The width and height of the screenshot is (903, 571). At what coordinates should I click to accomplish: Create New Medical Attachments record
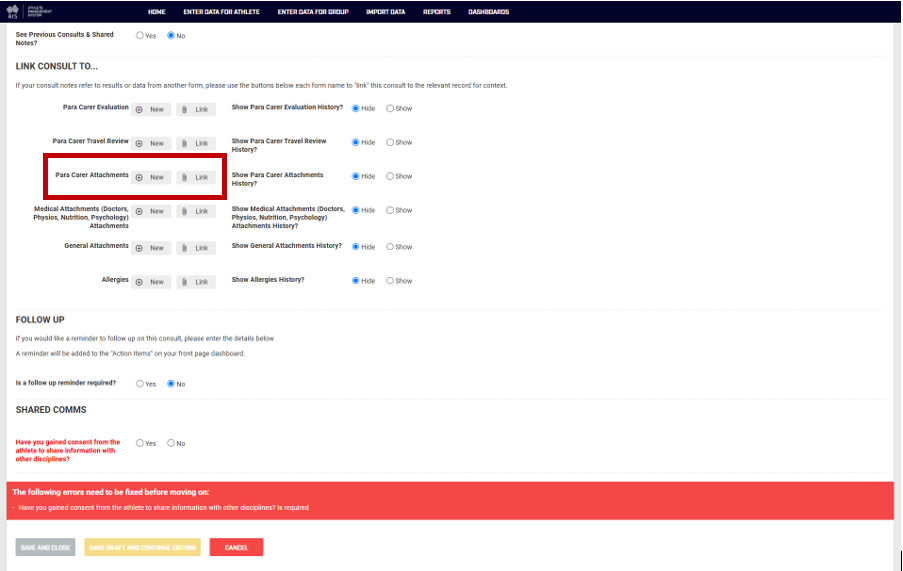click(151, 211)
